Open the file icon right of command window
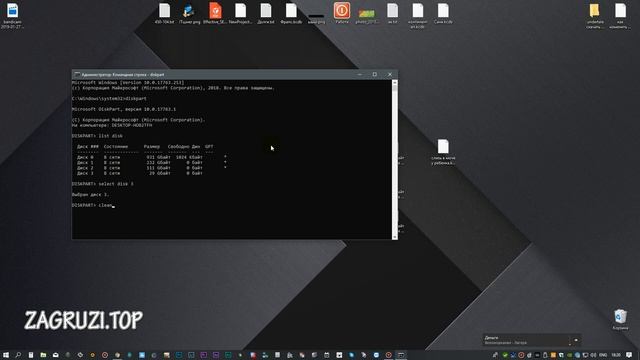This screenshot has height=360, width=640. pyautogui.click(x=443, y=152)
